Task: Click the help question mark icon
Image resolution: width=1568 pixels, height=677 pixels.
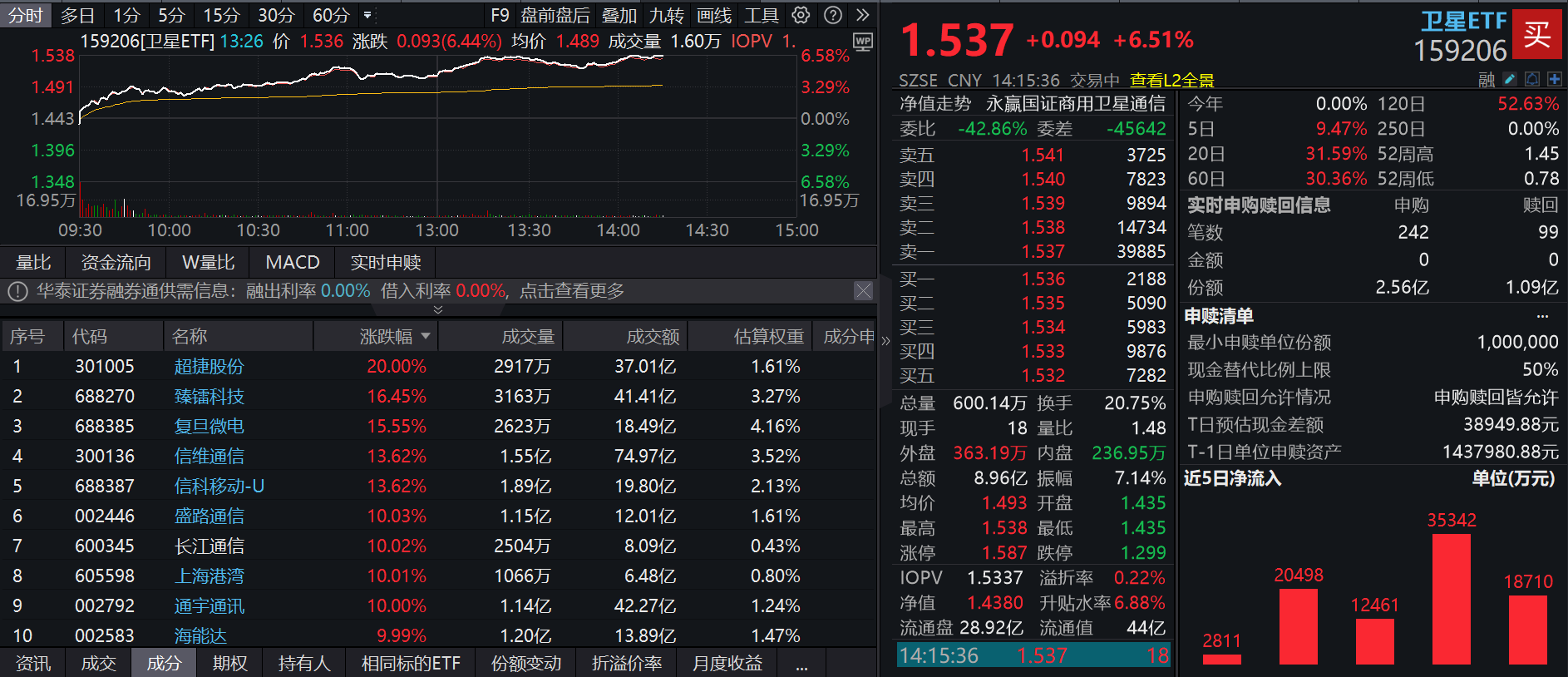Action: [x=832, y=15]
